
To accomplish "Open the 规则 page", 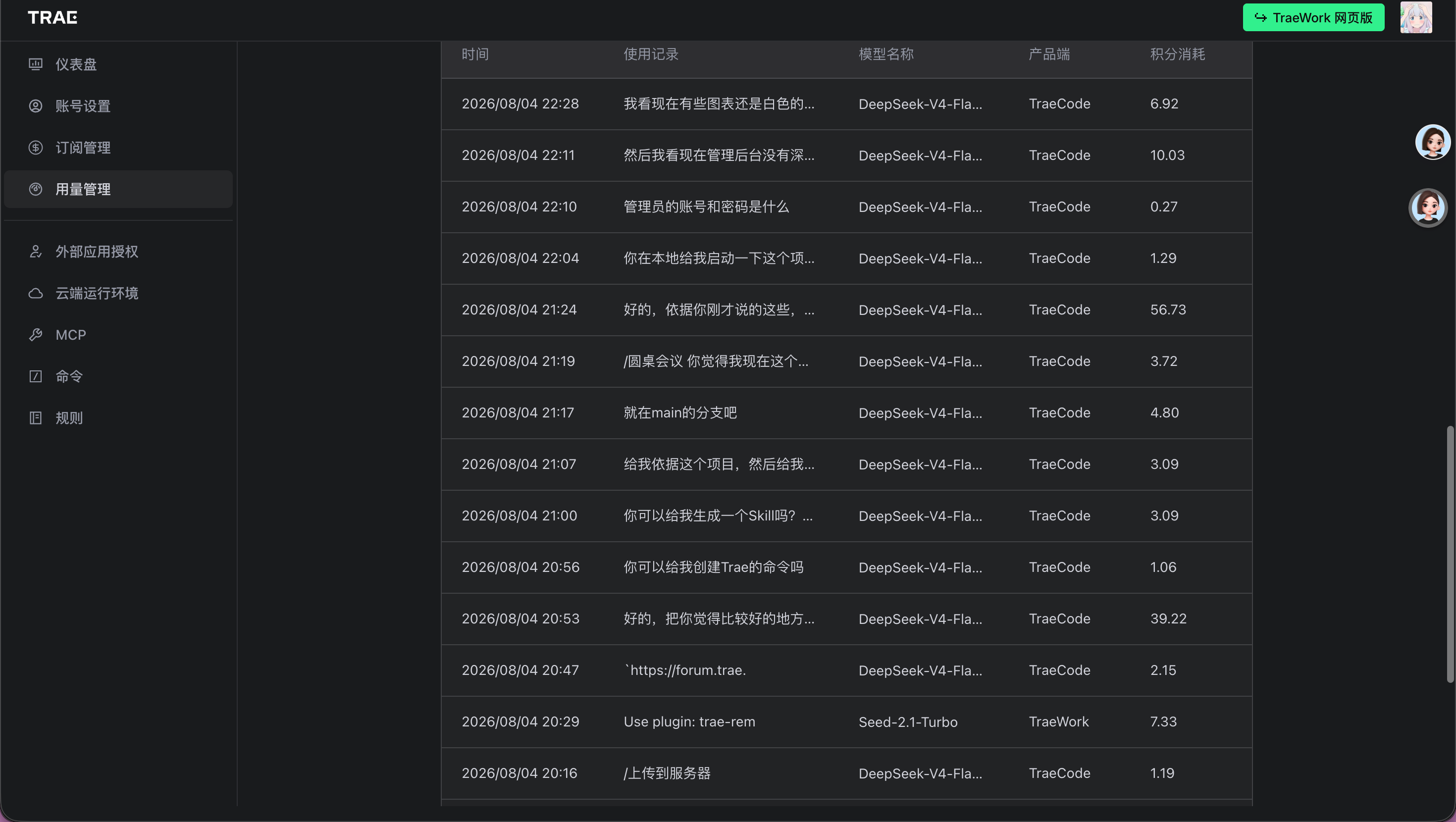I will [118, 418].
